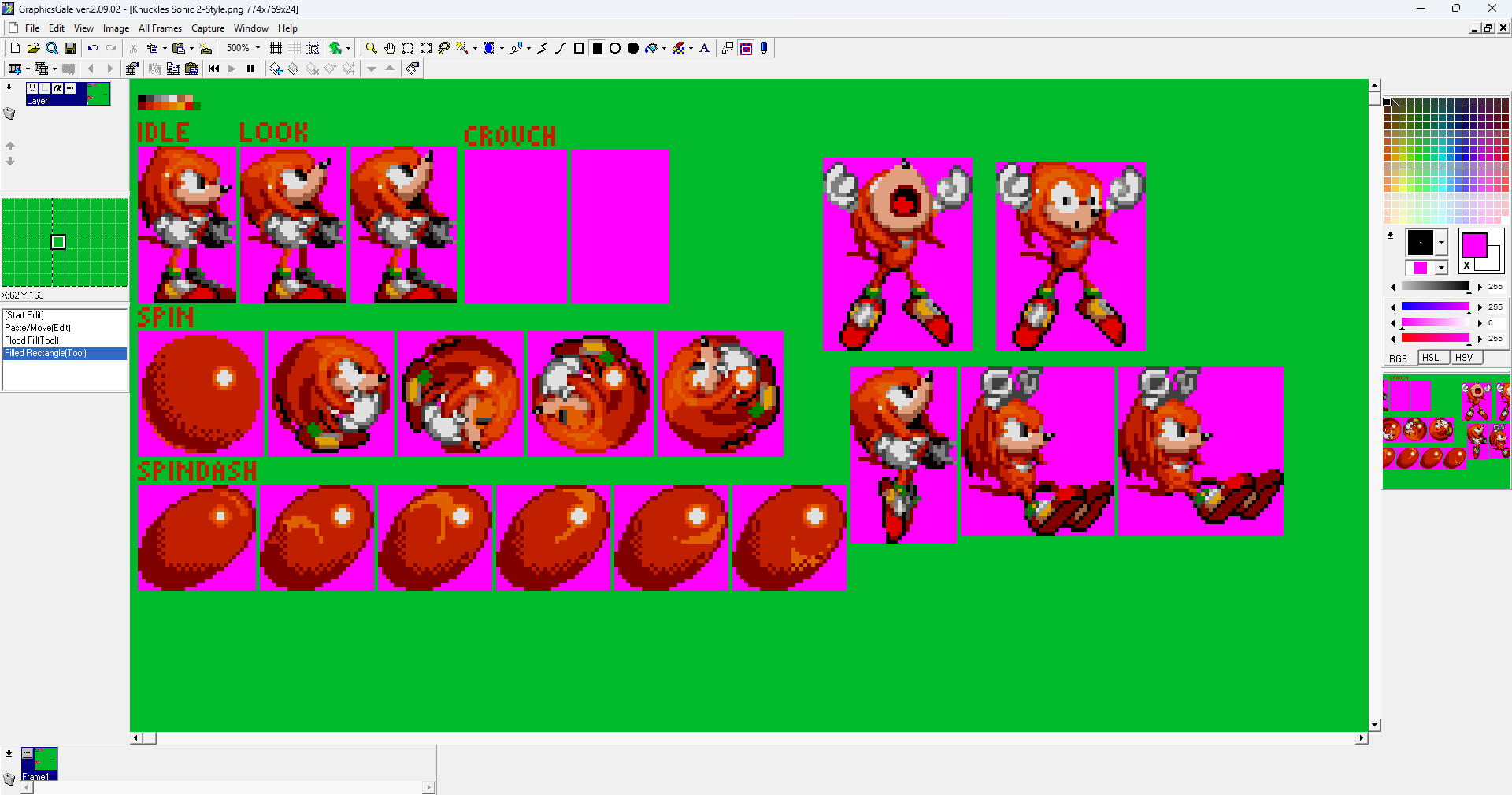
Task: Toggle the pixel grid display
Action: (276, 48)
